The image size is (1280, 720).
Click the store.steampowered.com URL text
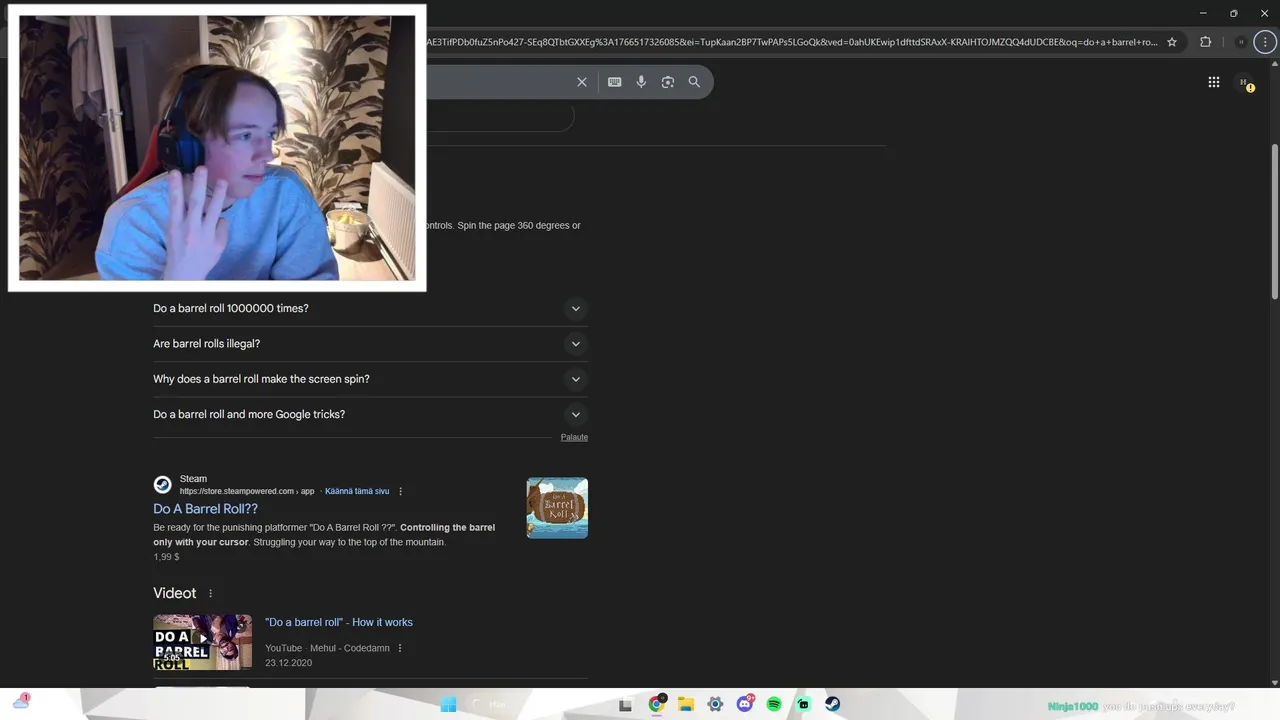point(247,491)
